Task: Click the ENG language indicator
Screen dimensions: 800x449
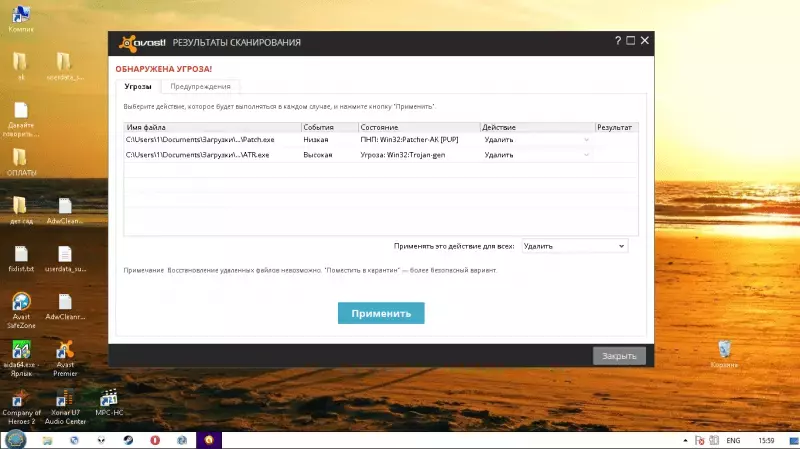Action: coord(733,440)
